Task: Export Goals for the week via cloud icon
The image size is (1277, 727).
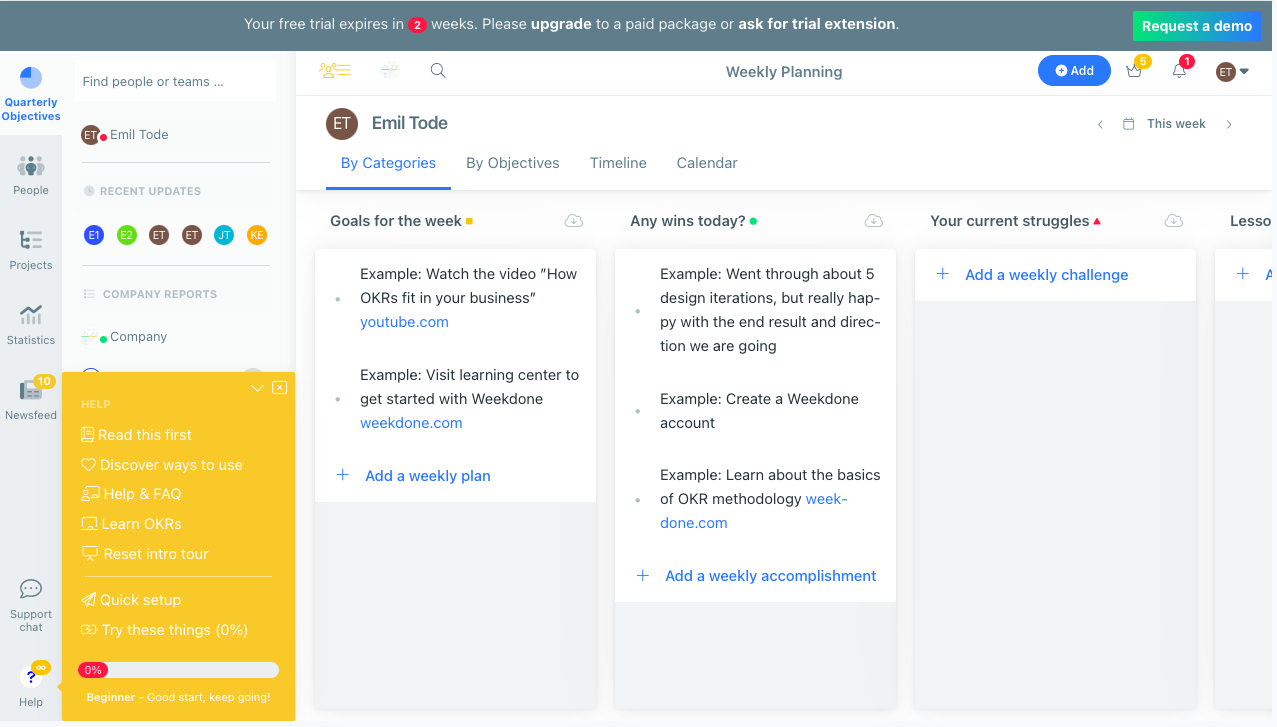Action: (574, 220)
